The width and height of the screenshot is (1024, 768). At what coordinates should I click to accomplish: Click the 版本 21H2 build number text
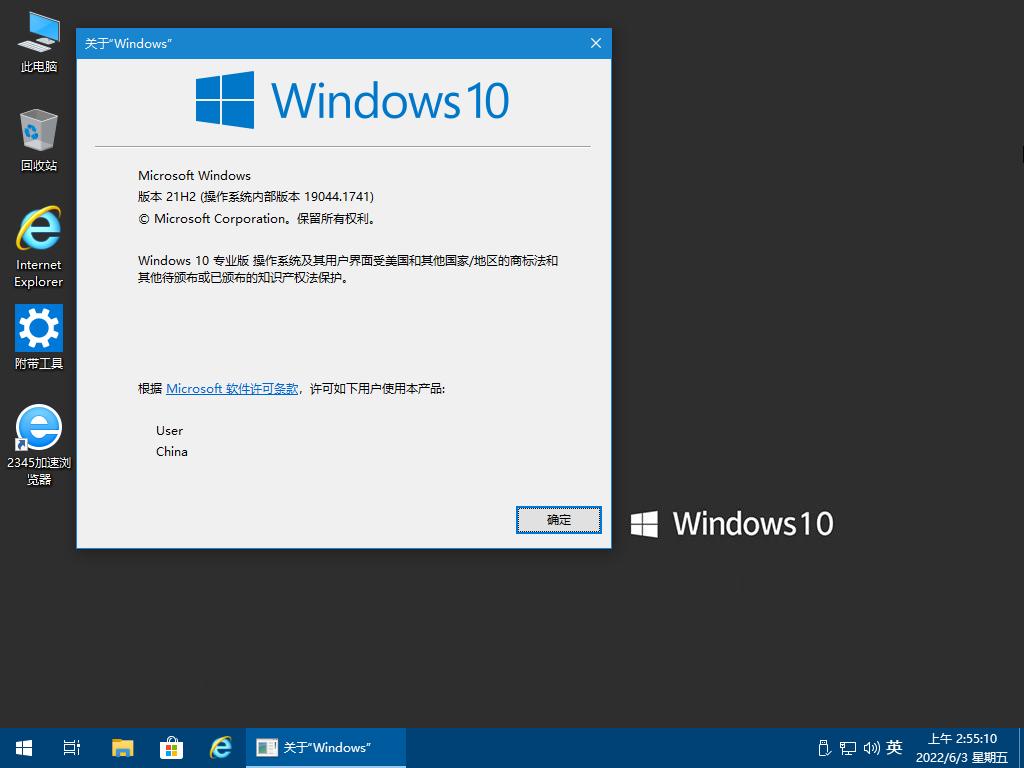click(x=256, y=197)
